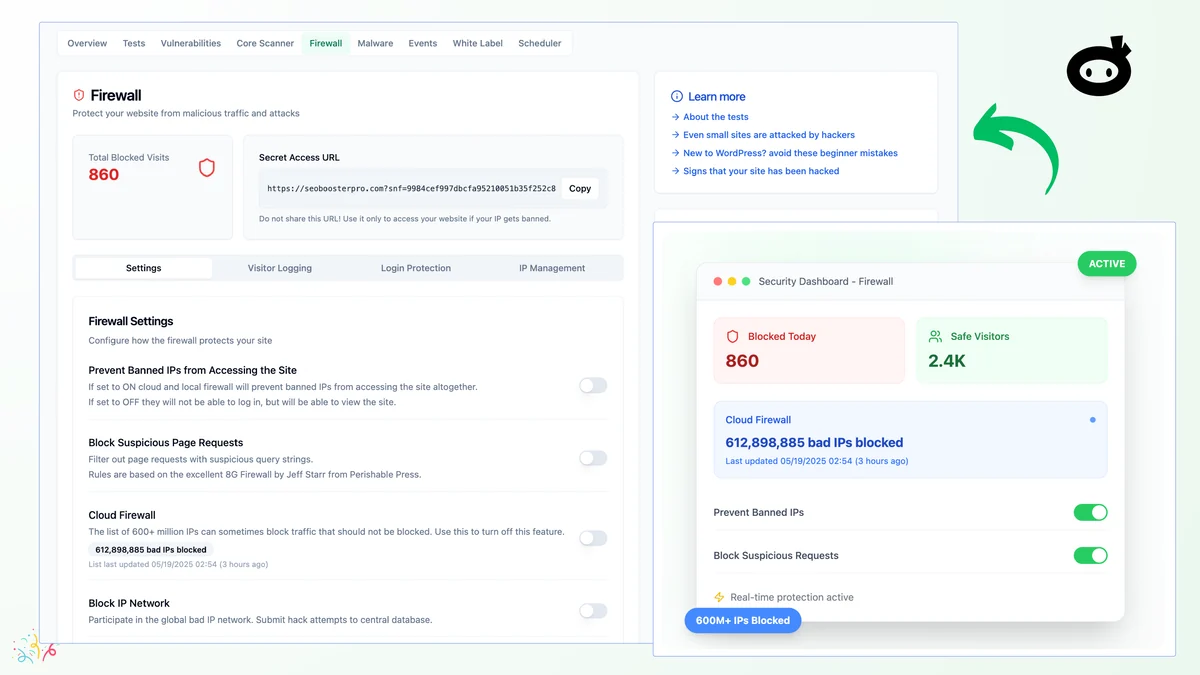Select the Malware tab

tap(375, 43)
